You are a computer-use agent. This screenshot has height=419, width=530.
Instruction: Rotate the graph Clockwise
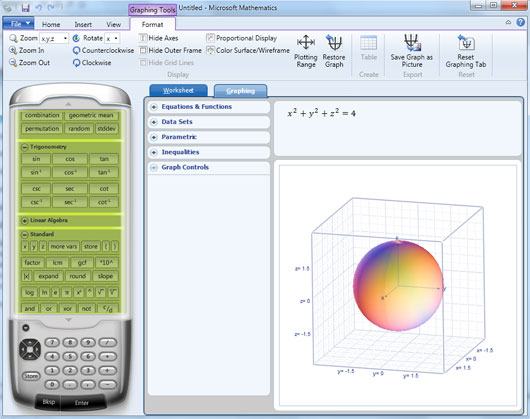click(x=92, y=63)
